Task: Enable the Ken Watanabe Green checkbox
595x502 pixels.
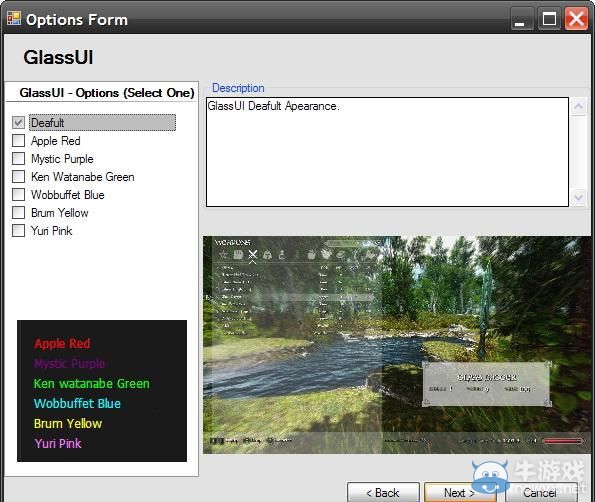Action: pyautogui.click(x=18, y=176)
